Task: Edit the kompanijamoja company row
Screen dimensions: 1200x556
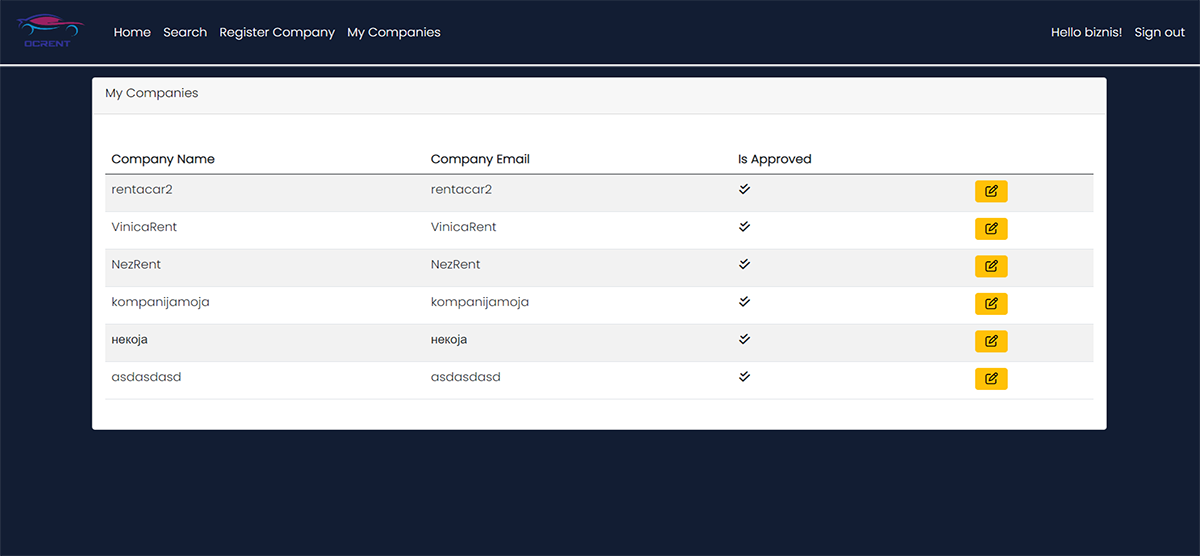Action: pos(990,304)
